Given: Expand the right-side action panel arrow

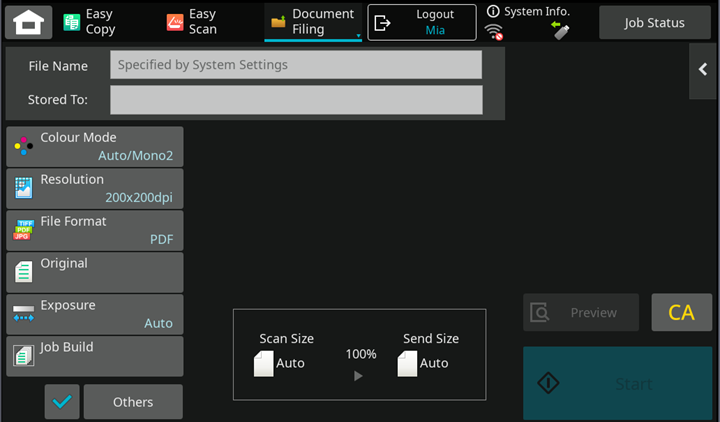Looking at the screenshot, I should click(703, 68).
